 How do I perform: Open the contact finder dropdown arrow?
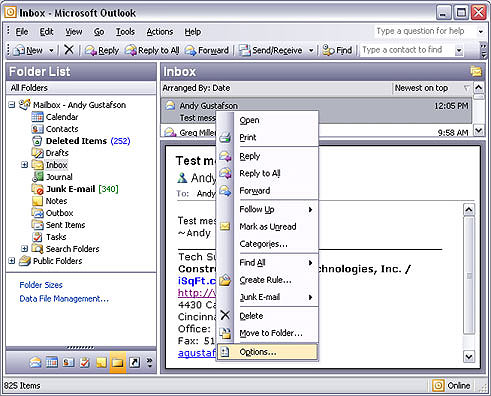[459, 51]
